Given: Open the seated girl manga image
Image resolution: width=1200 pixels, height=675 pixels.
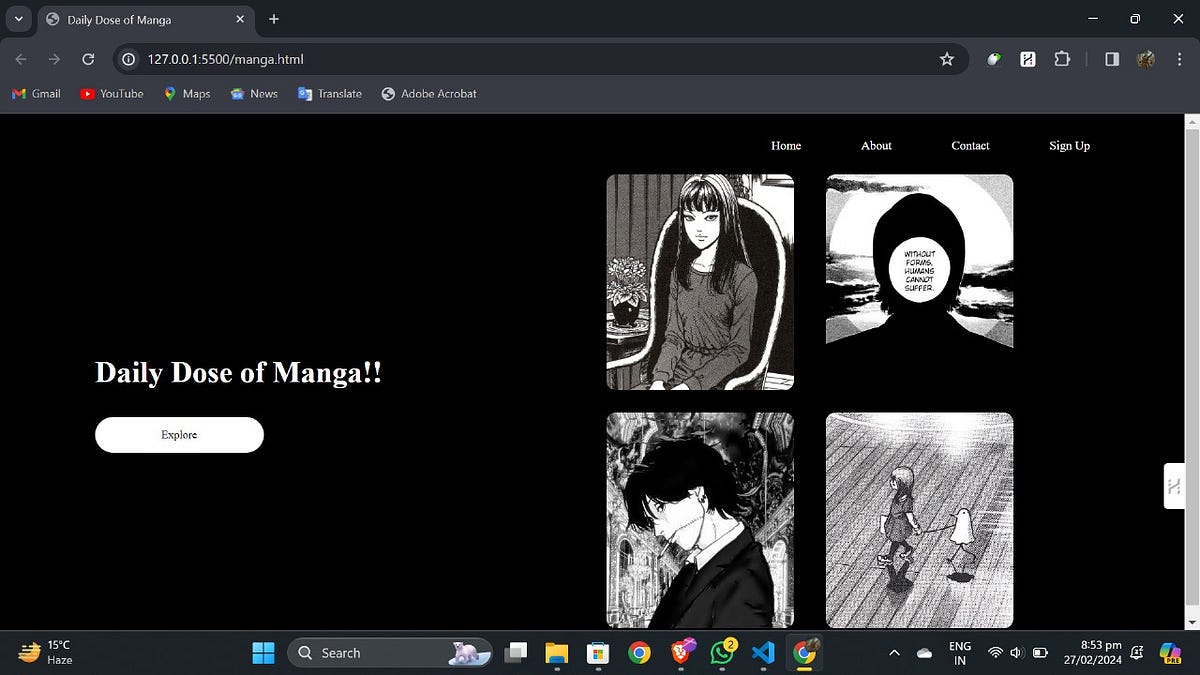Looking at the screenshot, I should pos(700,282).
